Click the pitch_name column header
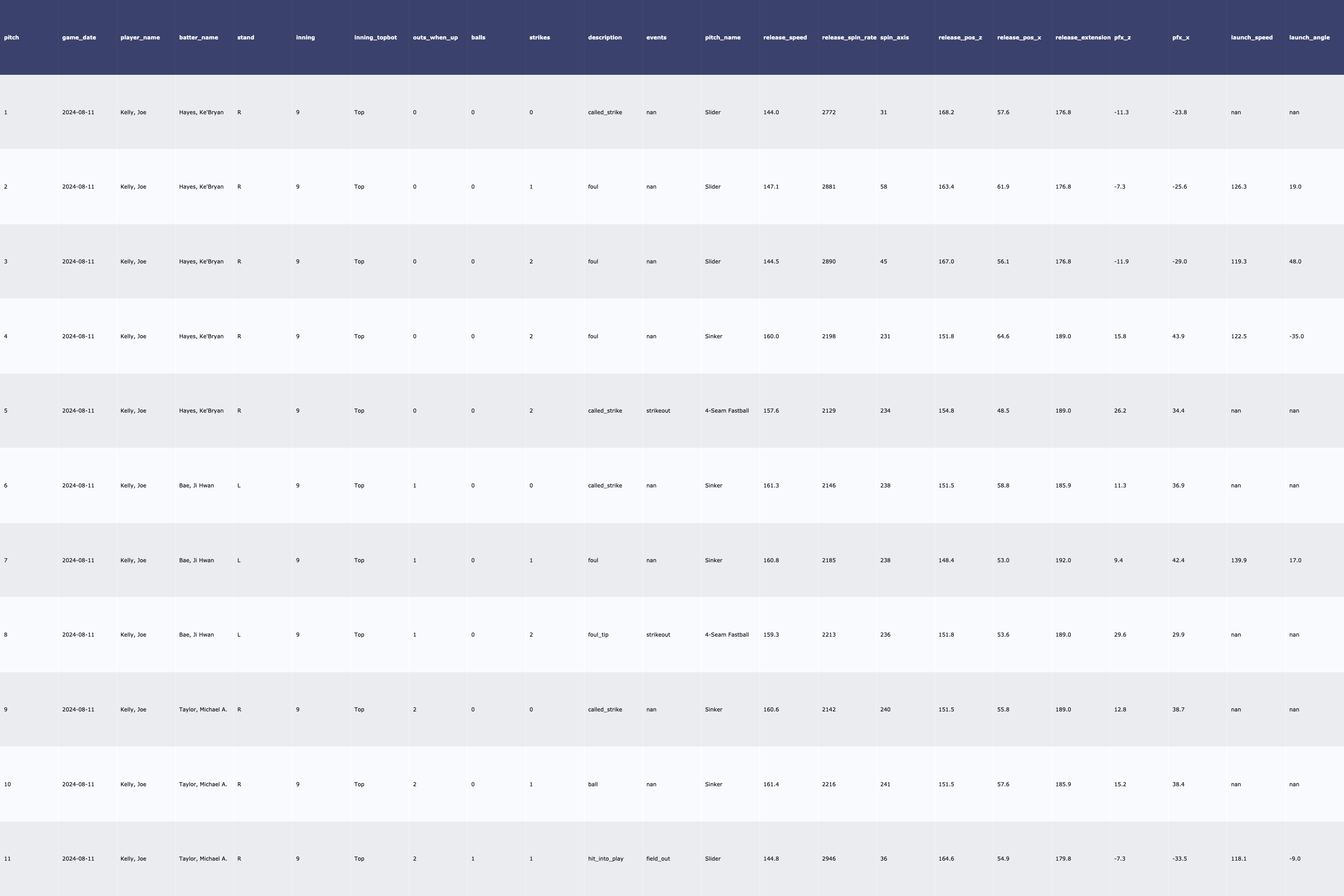 click(x=722, y=38)
